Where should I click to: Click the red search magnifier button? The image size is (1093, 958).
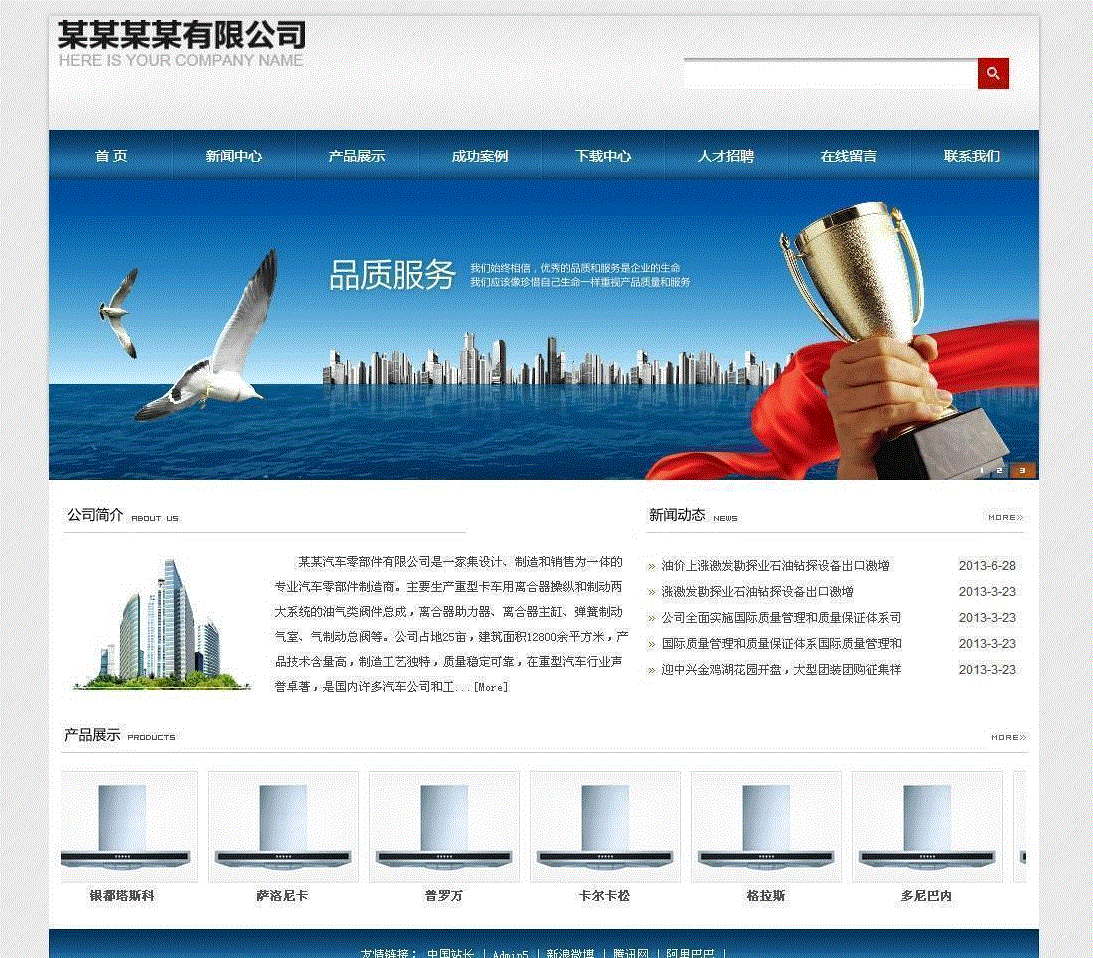point(992,73)
